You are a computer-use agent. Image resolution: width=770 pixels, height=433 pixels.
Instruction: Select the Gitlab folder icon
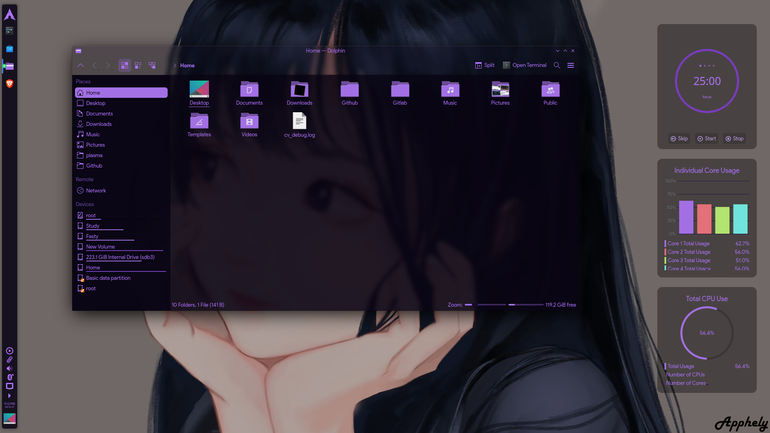point(400,89)
